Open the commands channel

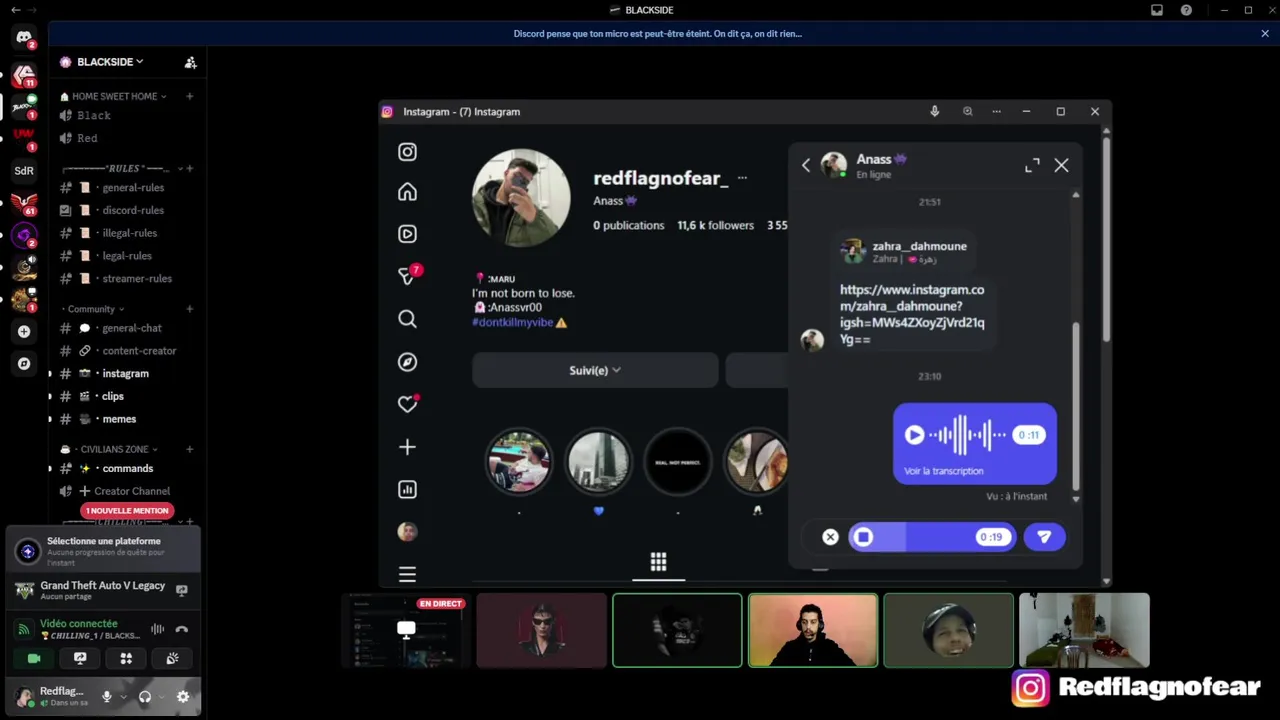pyautogui.click(x=127, y=468)
